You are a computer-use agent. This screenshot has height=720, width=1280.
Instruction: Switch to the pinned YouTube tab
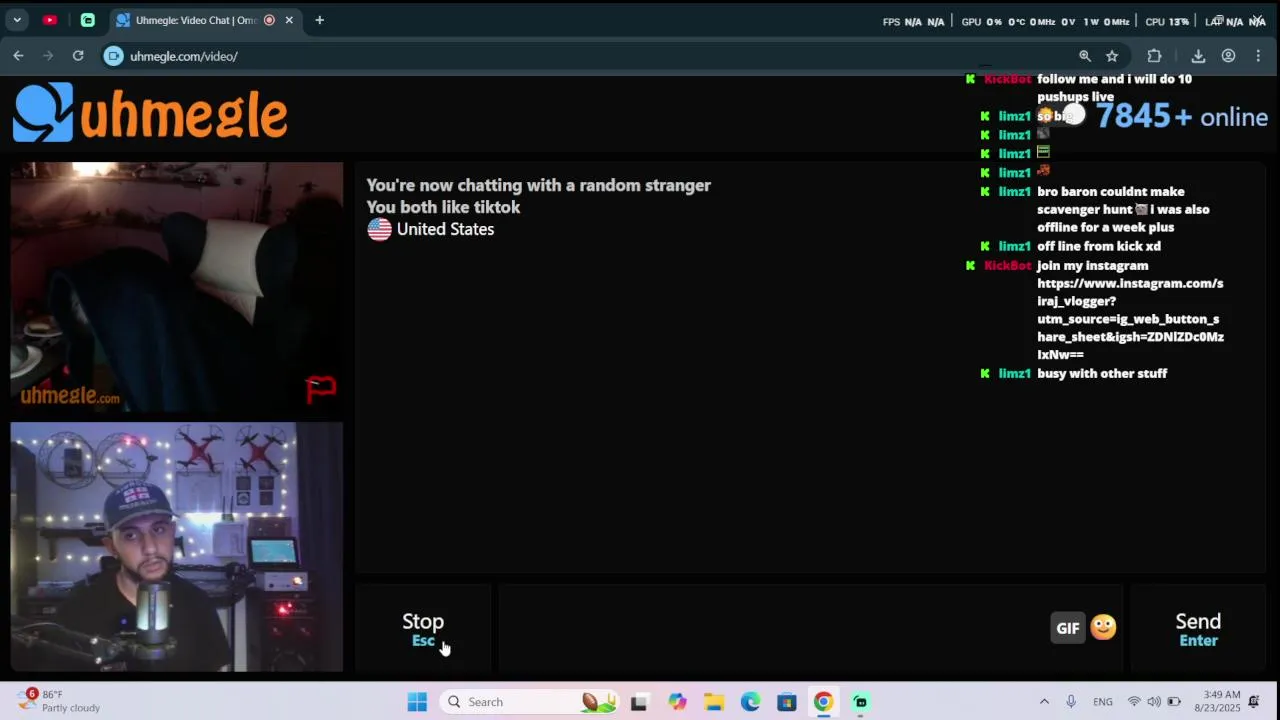(x=50, y=20)
